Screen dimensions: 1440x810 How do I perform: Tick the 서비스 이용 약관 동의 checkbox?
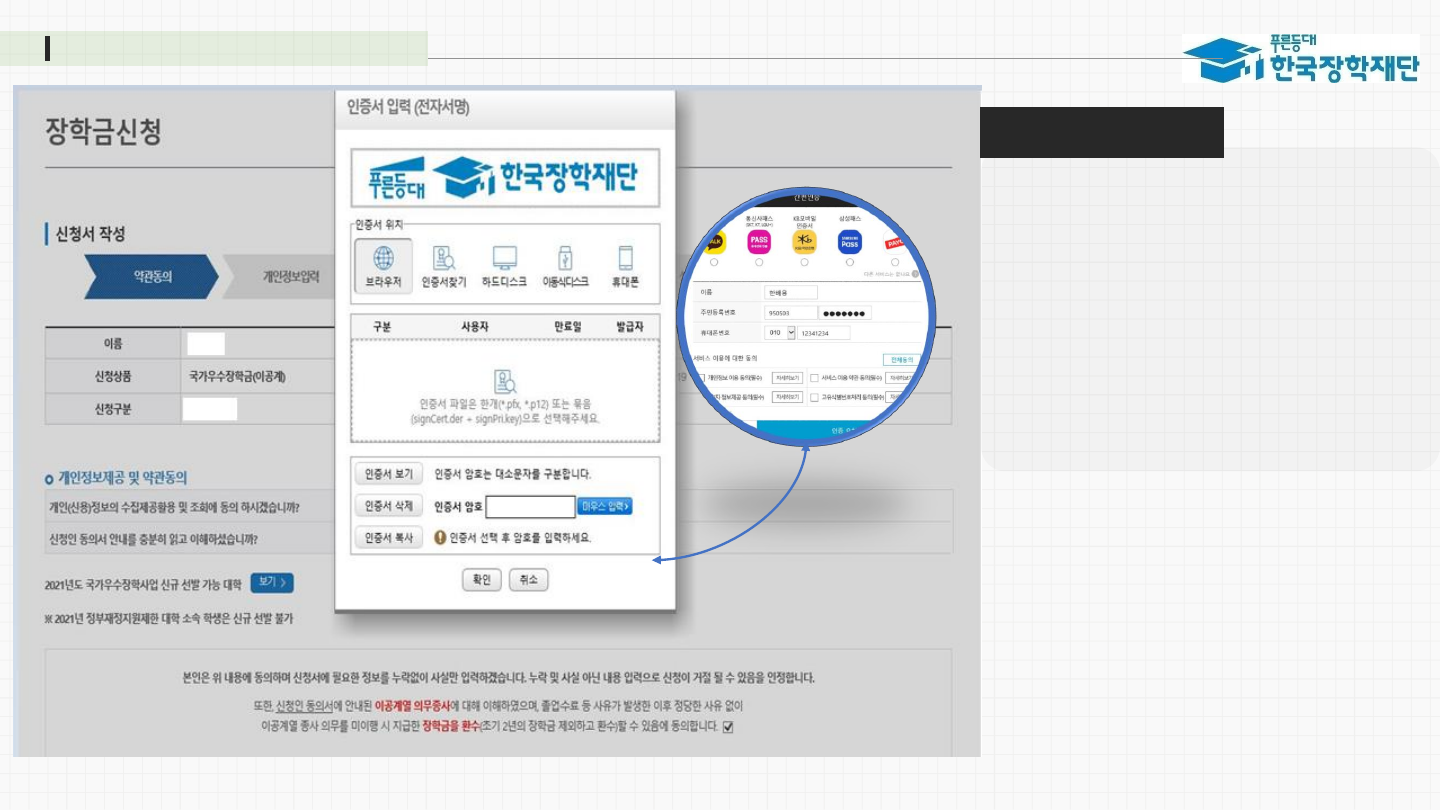pyautogui.click(x=815, y=378)
